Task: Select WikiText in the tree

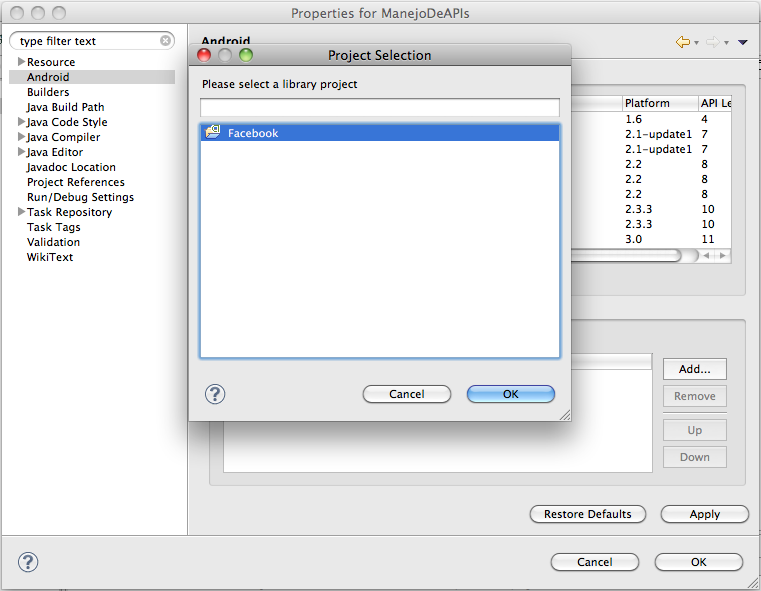Action: tap(50, 257)
